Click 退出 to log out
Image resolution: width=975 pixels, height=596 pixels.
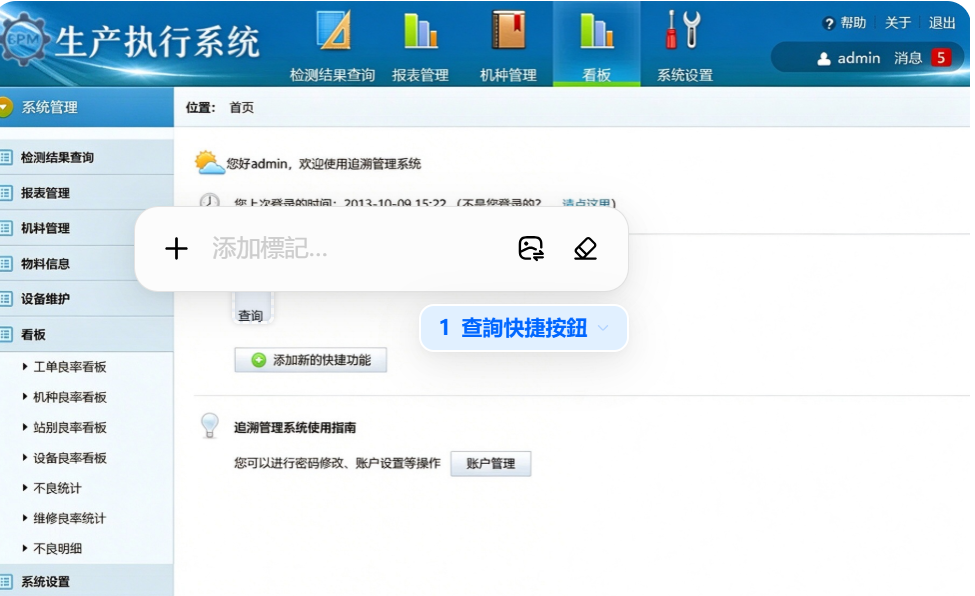click(941, 23)
